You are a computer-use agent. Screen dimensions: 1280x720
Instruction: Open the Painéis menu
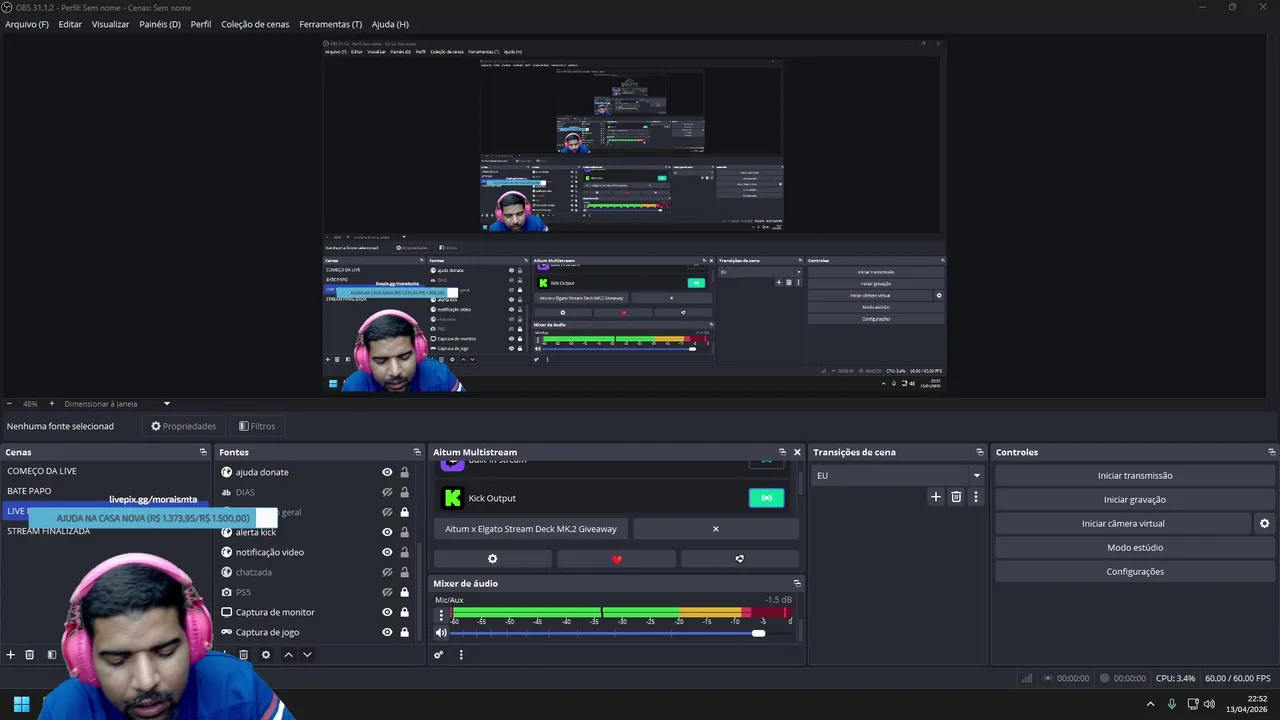(160, 24)
